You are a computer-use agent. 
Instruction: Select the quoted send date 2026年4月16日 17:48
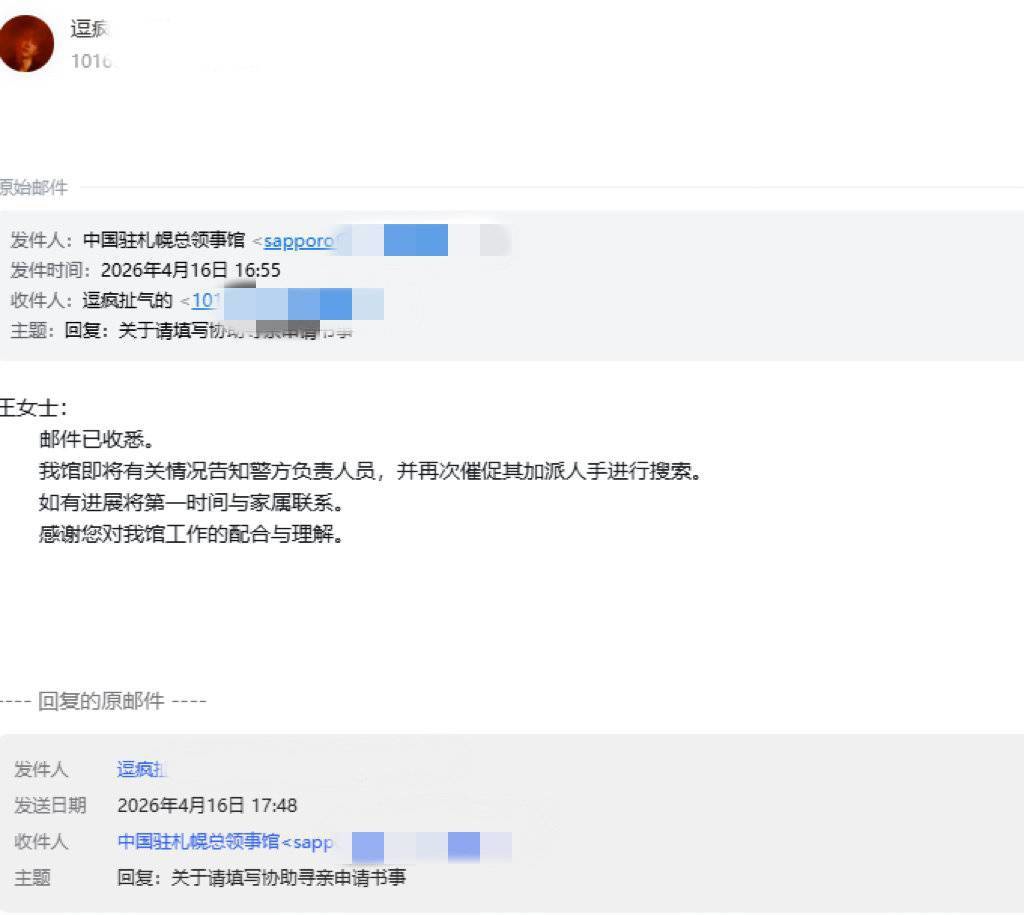click(208, 805)
